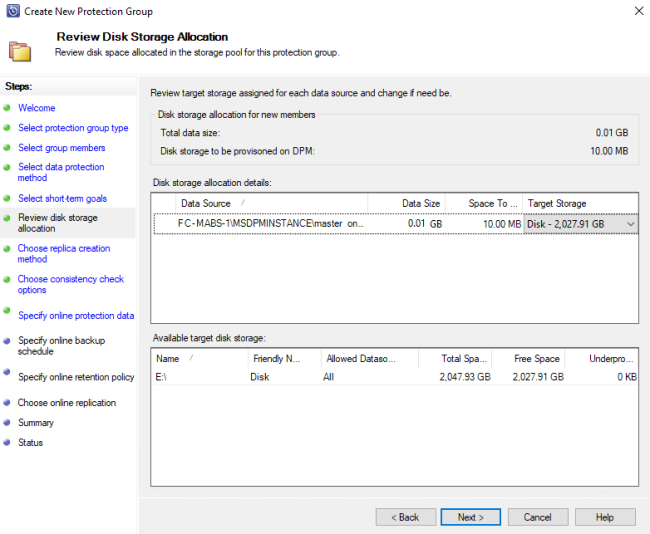650x534 pixels.
Task: Click blue bullet beside Status step
Action: tap(7, 443)
